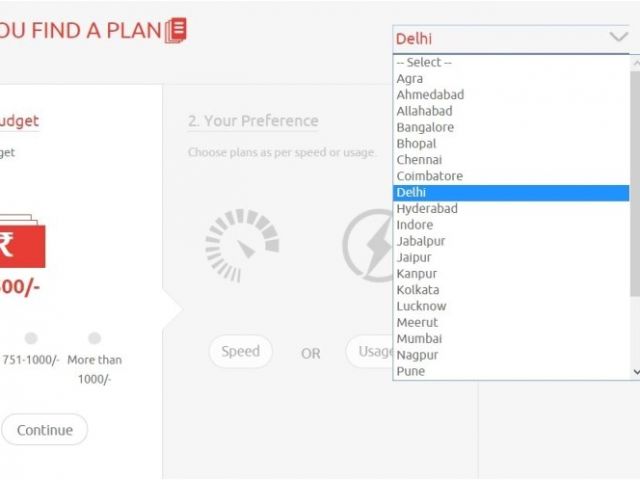Screen dimensions: 640x480
Task: Select Kolkata from the dropdown options
Action: pos(419,289)
